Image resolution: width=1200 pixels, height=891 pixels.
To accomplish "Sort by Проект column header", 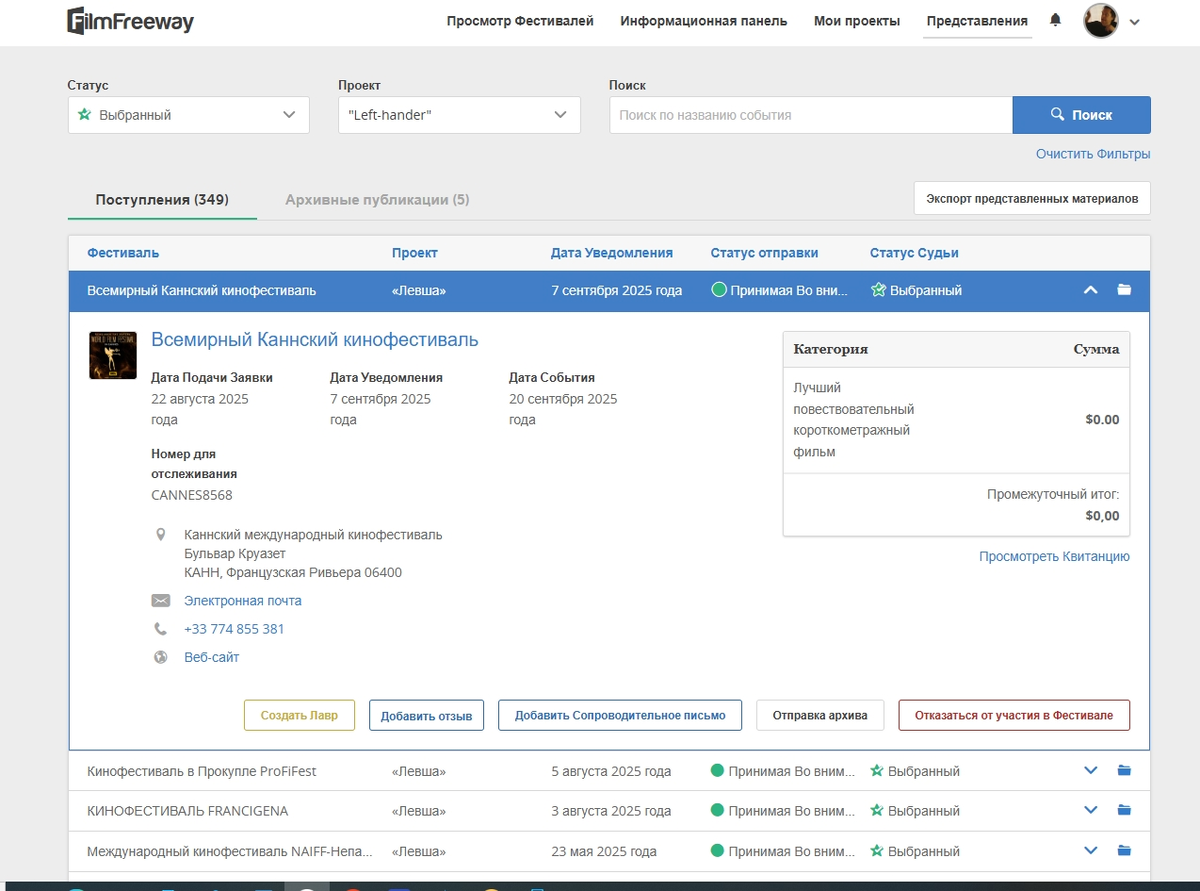I will 415,253.
